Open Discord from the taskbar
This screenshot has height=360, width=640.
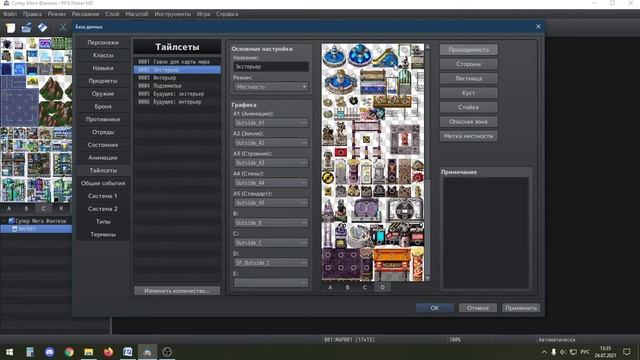(49, 352)
